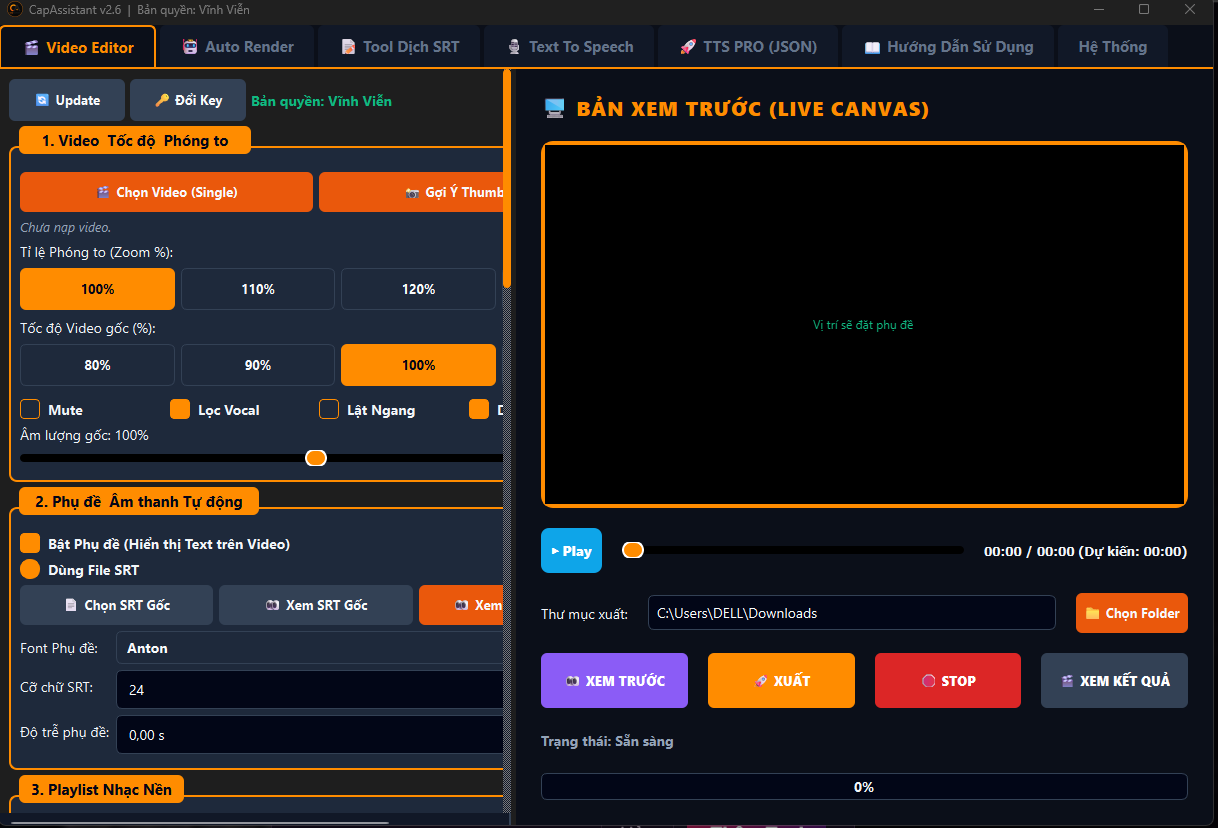Click the Cỡ chữ SRT field
Screen dimensions: 1218x828
point(310,690)
